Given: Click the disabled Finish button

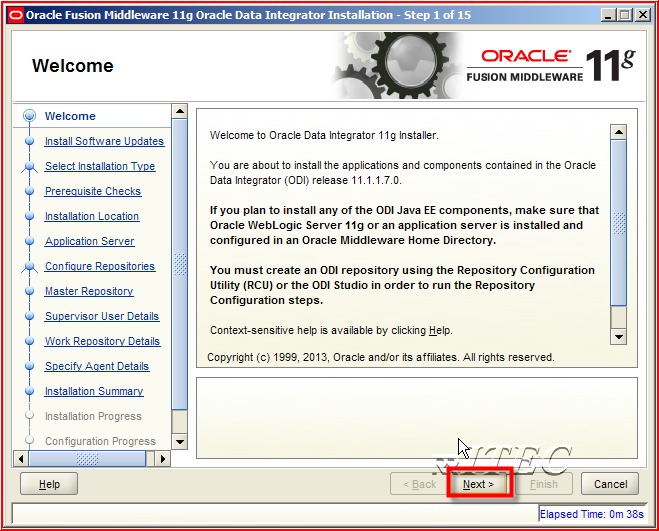Looking at the screenshot, I should click(x=544, y=484).
